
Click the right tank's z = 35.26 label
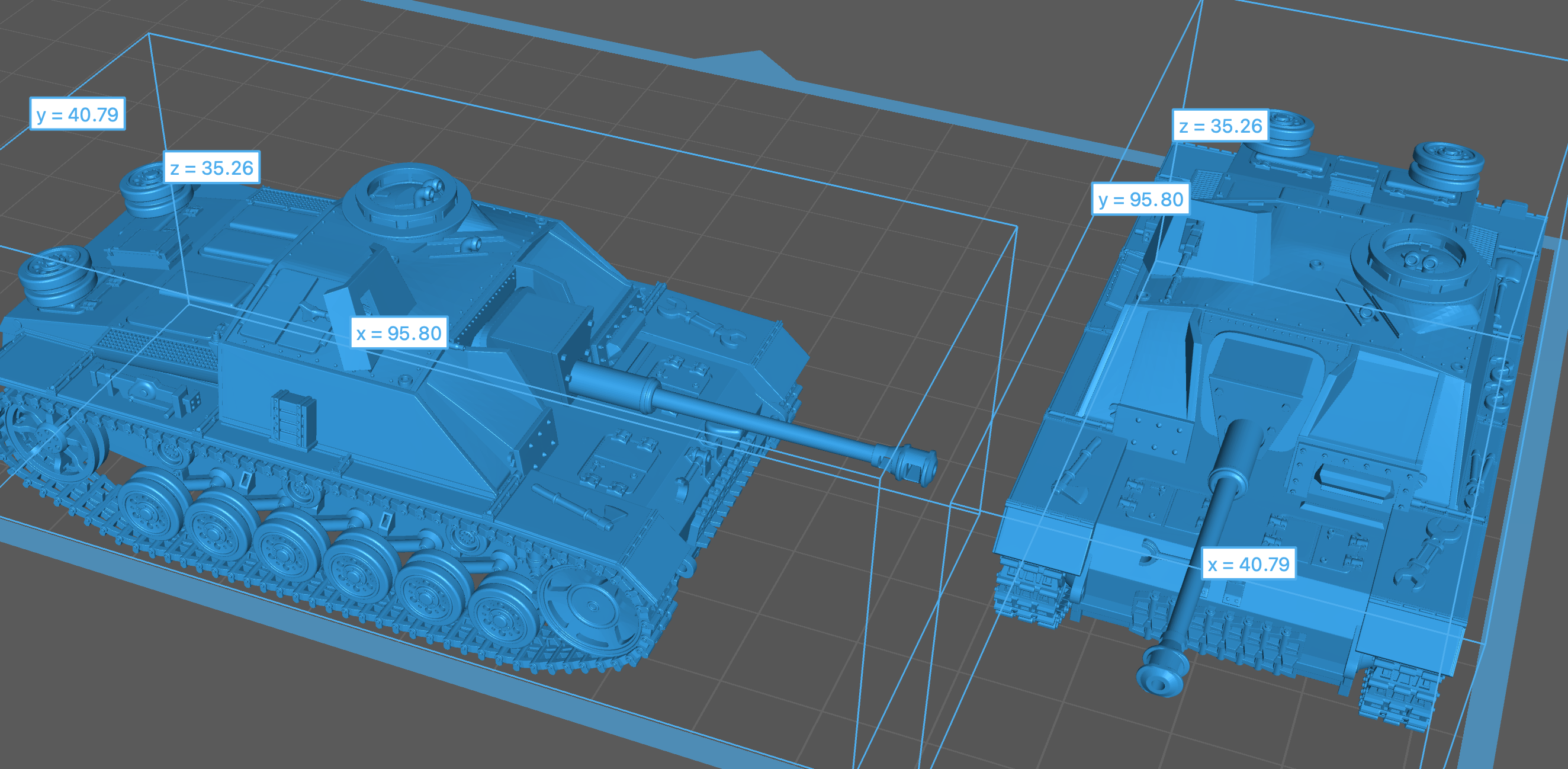(x=1220, y=126)
